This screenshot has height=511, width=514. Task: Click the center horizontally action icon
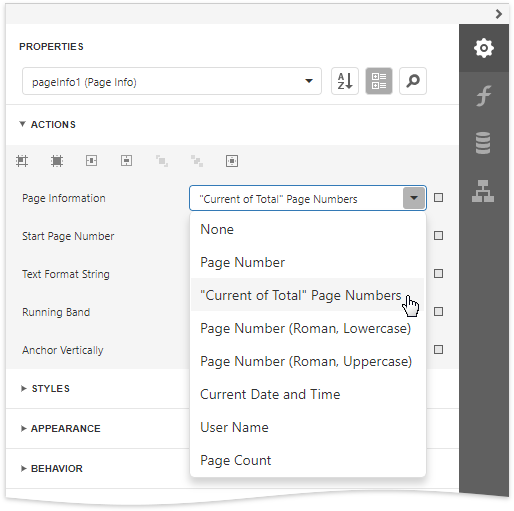92,161
